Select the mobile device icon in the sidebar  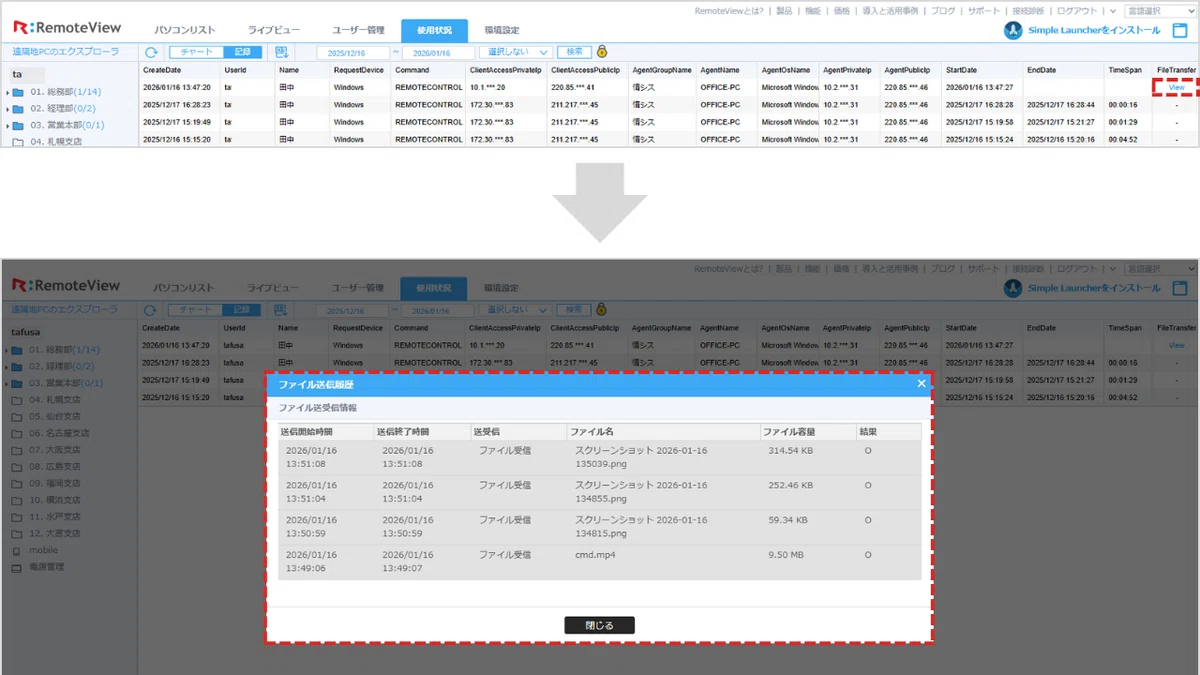click(x=16, y=551)
